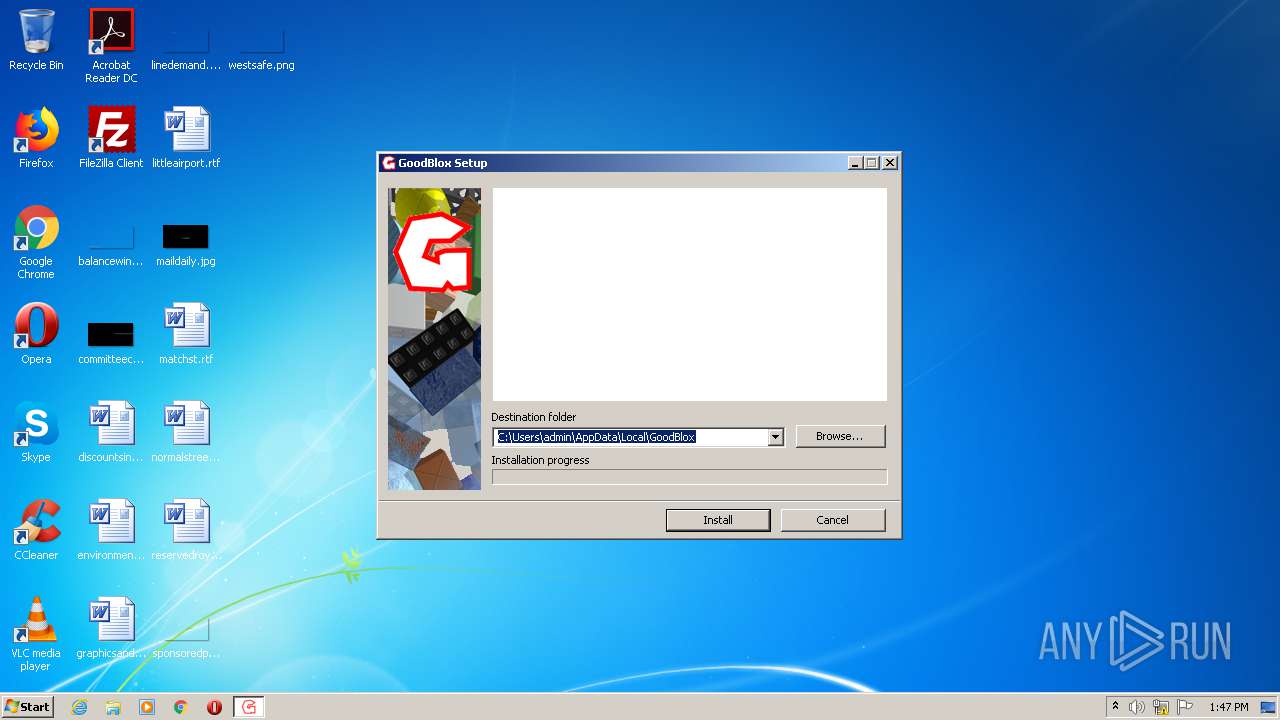Open Chrome from the taskbar
This screenshot has width=1280, height=720.
coord(181,707)
